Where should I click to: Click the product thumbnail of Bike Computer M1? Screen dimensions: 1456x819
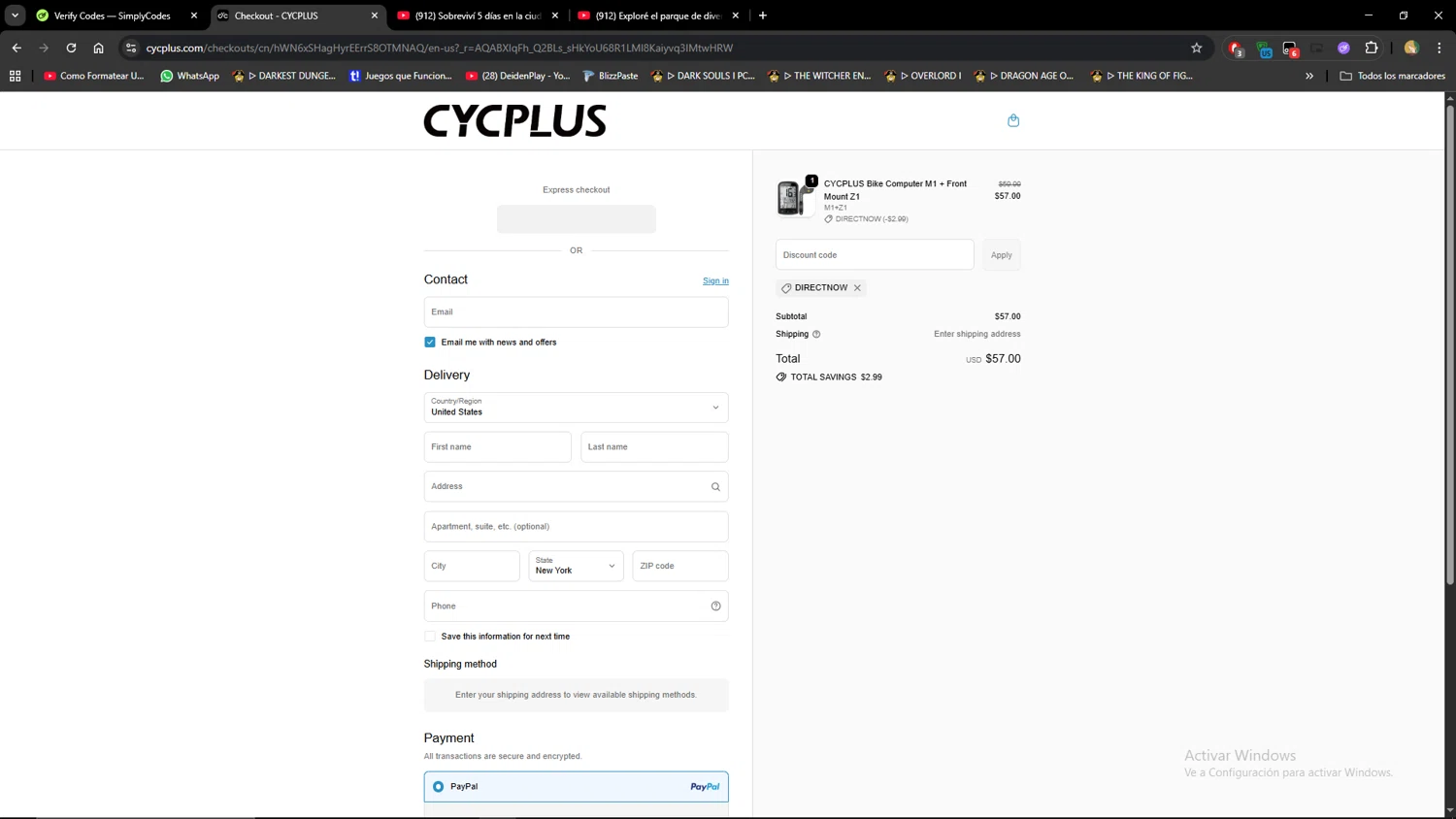tap(795, 198)
